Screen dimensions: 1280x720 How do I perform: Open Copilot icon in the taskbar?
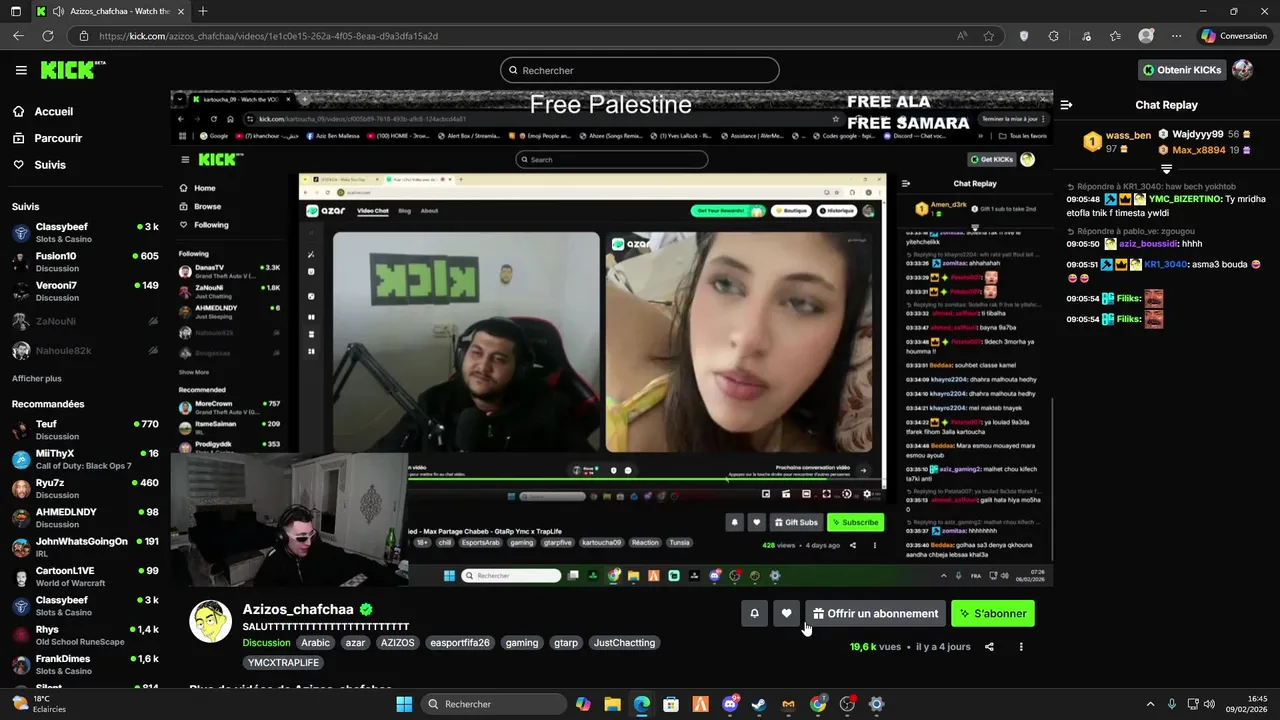tap(583, 704)
